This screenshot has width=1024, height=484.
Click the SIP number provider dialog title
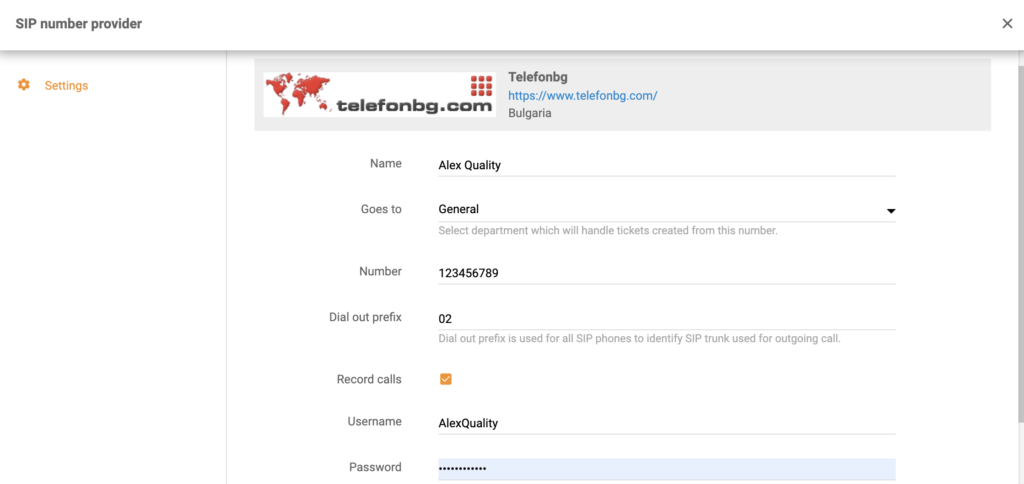[78, 24]
